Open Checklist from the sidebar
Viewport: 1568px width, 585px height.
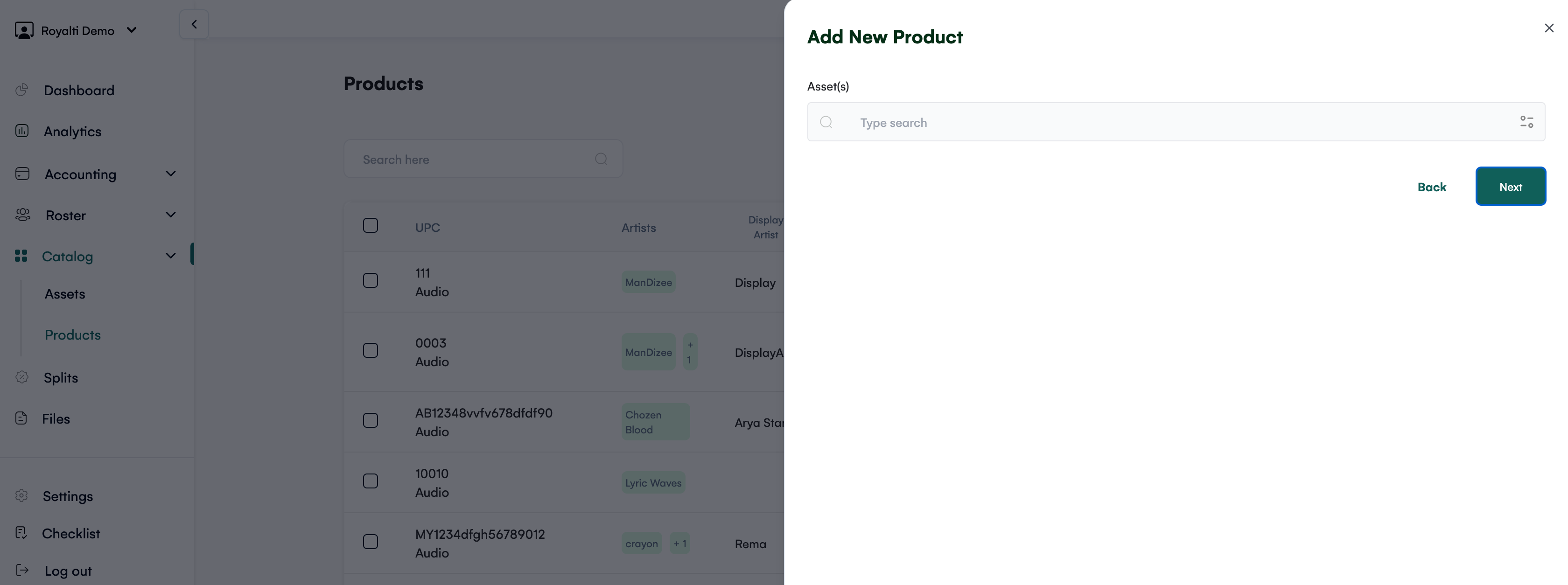coord(71,533)
